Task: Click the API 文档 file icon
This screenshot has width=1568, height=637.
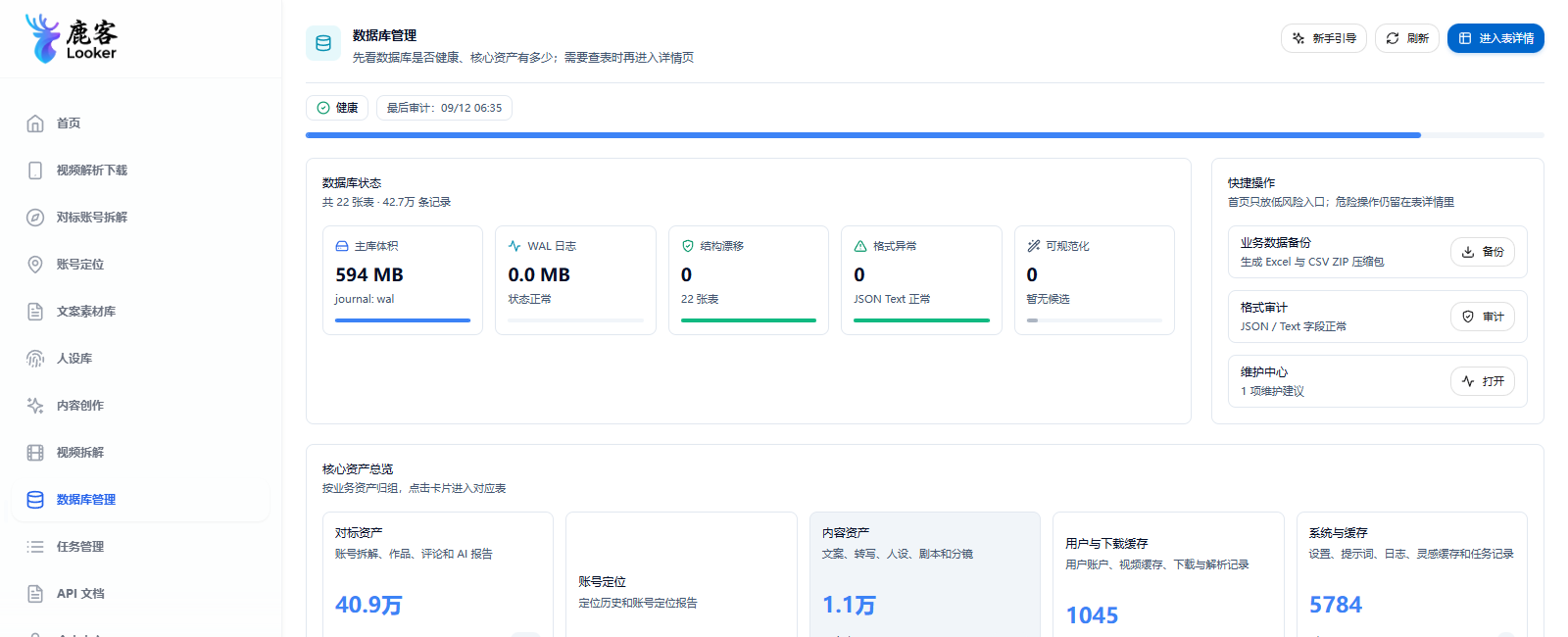Action: tap(35, 594)
